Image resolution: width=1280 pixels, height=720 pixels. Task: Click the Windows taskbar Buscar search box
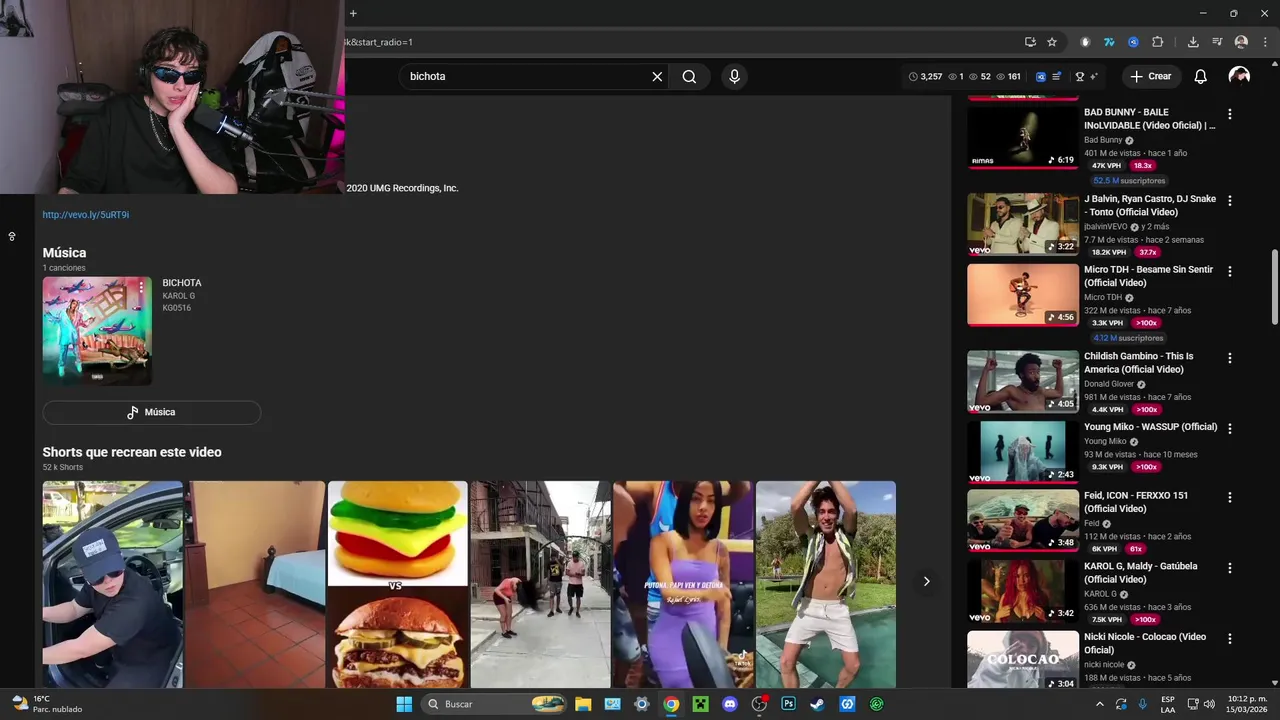tap(494, 704)
